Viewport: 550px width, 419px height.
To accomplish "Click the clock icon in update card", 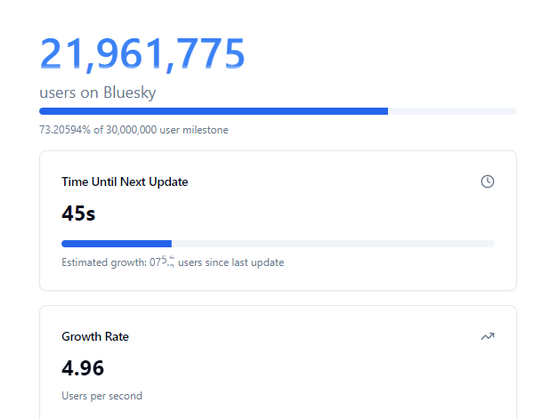I will tap(487, 182).
